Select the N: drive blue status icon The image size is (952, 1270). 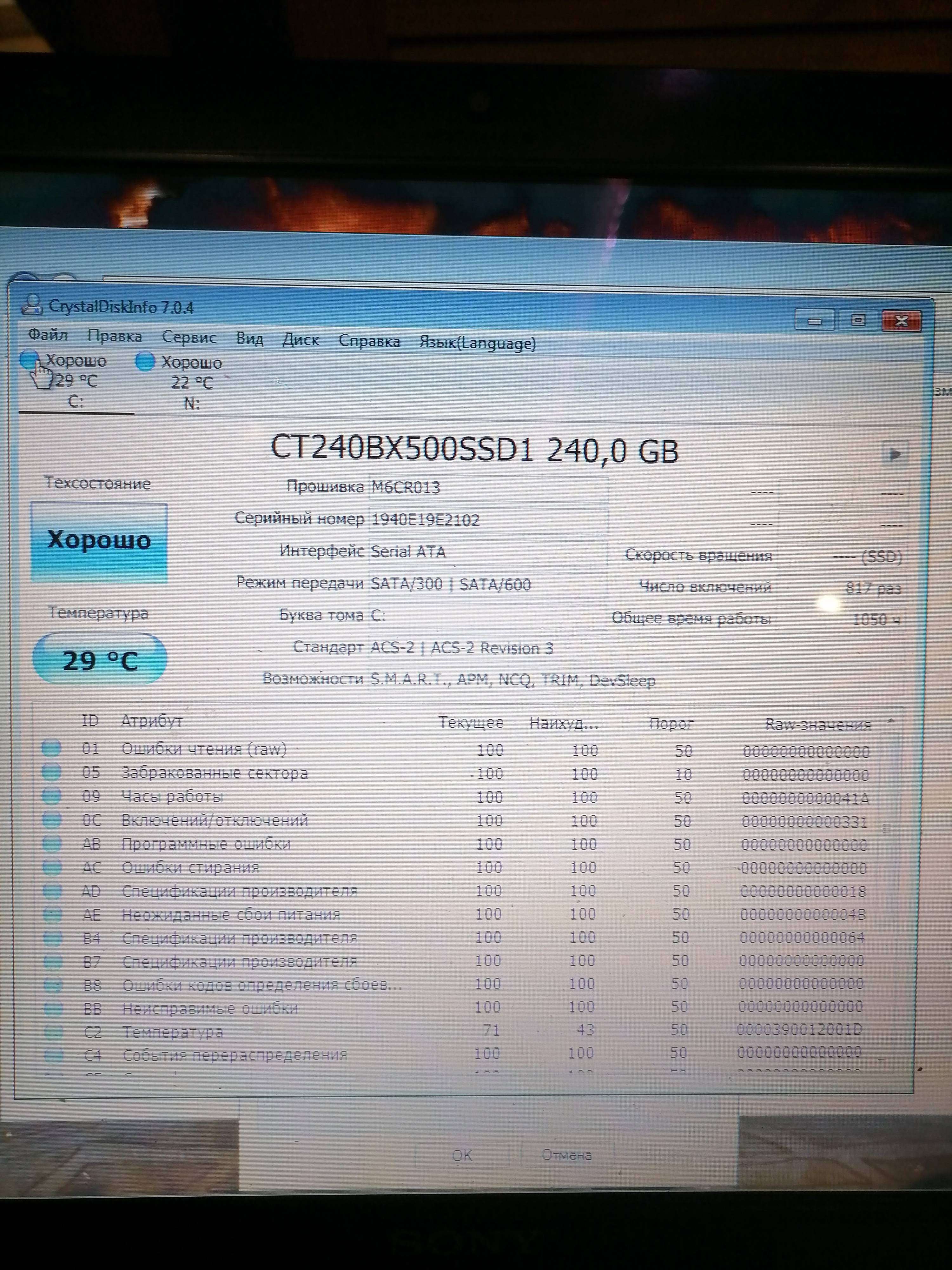coord(145,362)
